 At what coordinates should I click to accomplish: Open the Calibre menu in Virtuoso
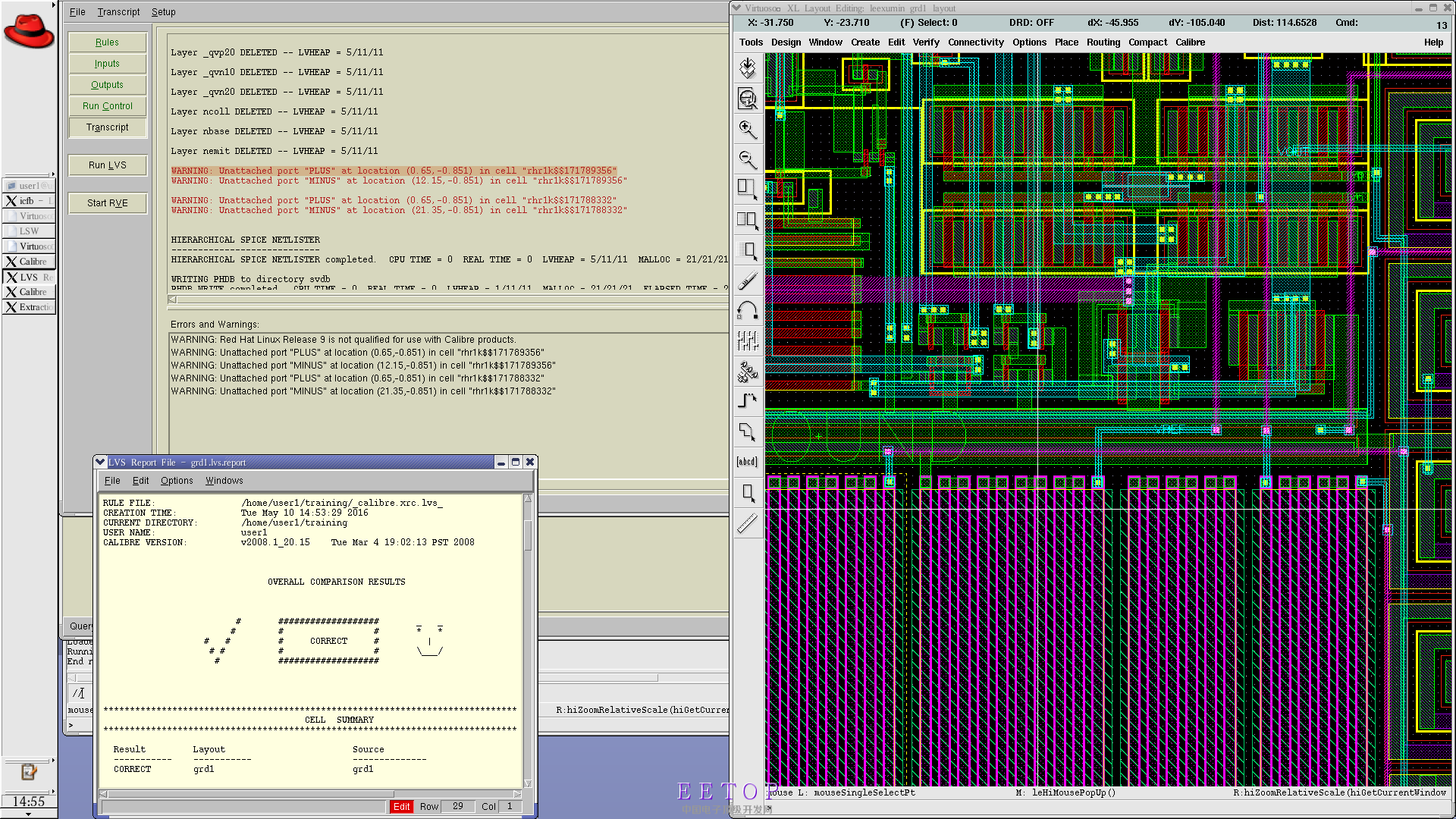pos(1190,42)
